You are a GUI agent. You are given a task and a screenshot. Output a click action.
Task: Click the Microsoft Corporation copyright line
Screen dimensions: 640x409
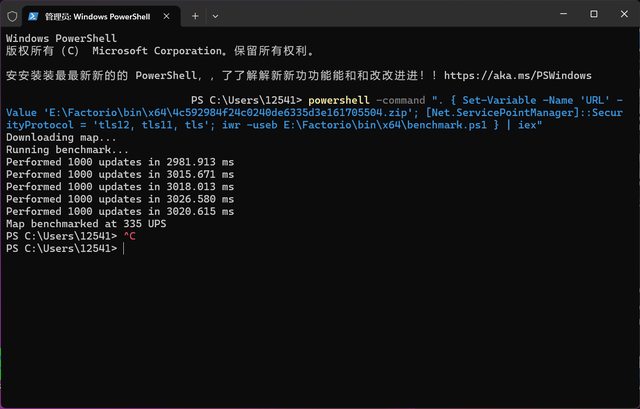[160, 50]
